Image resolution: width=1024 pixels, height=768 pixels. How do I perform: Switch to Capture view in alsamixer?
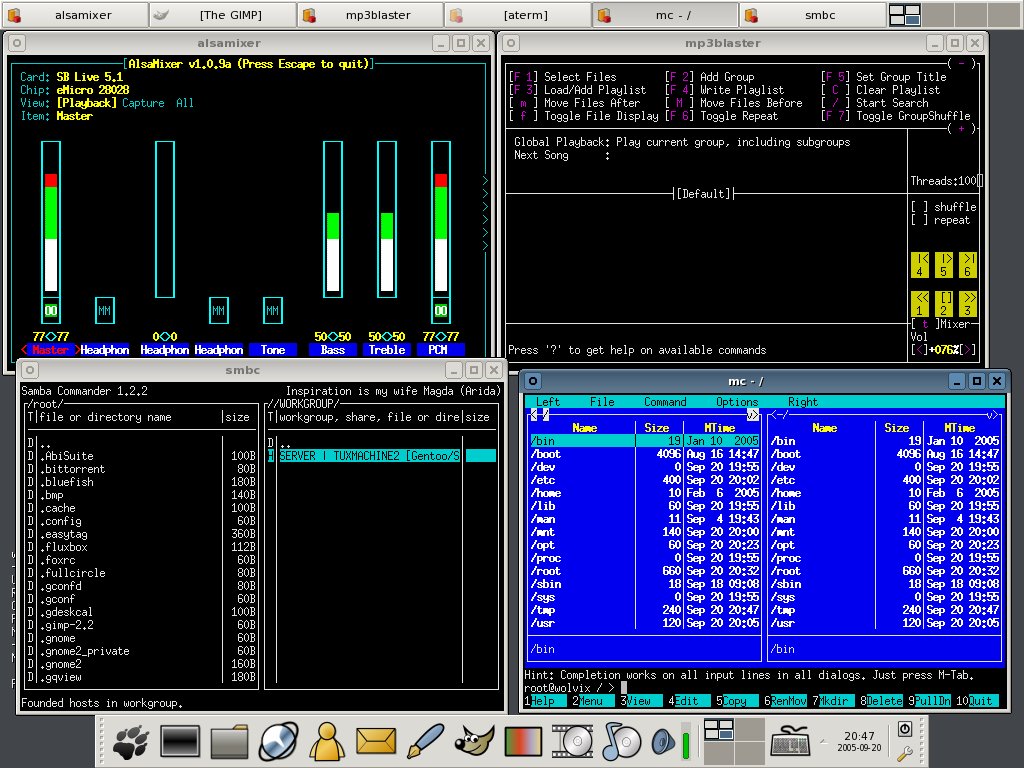tap(143, 103)
